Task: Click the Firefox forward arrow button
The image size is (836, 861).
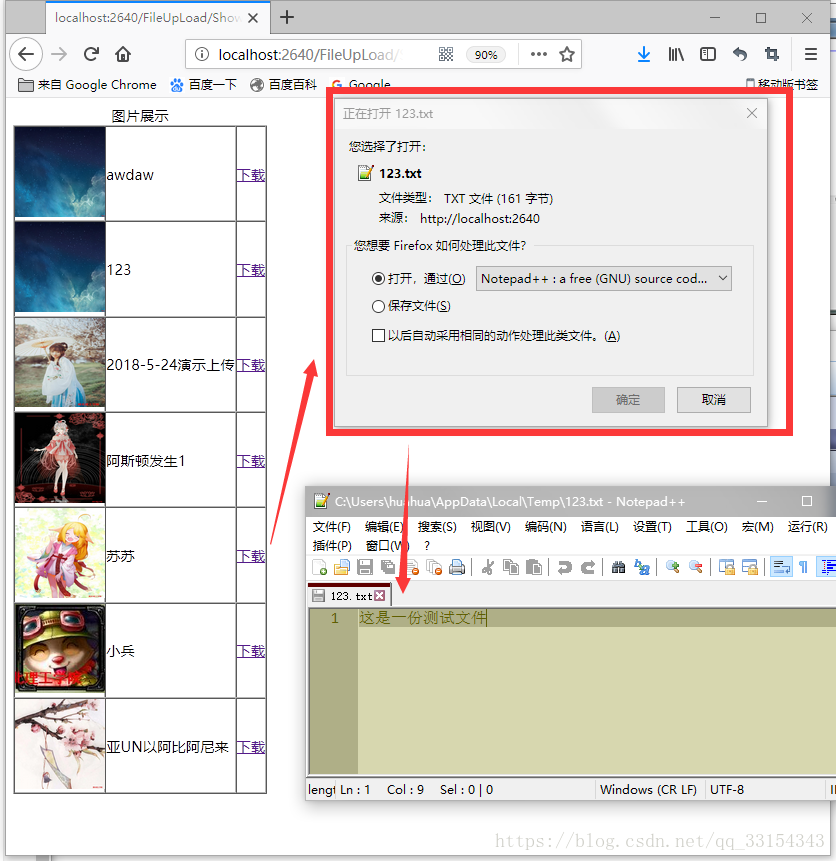Action: [x=59, y=54]
